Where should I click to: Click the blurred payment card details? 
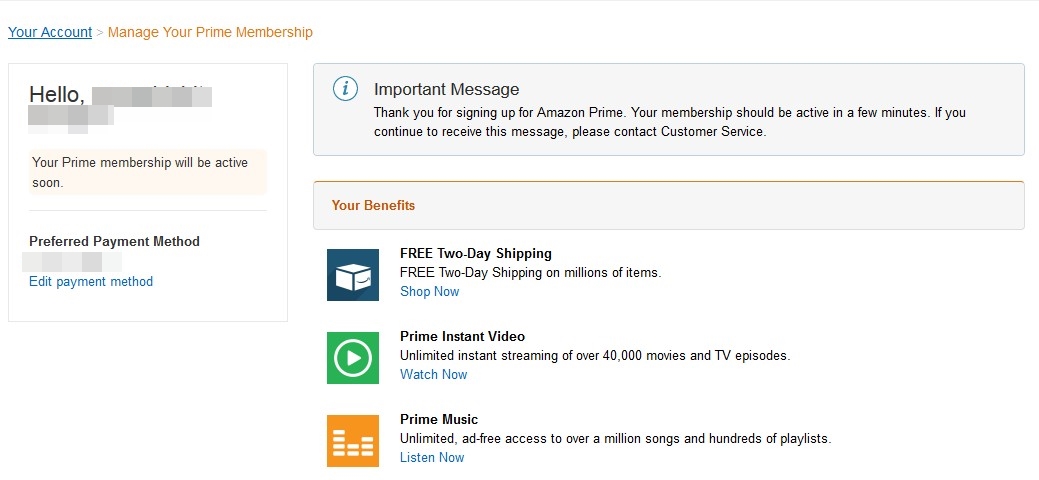[72, 262]
